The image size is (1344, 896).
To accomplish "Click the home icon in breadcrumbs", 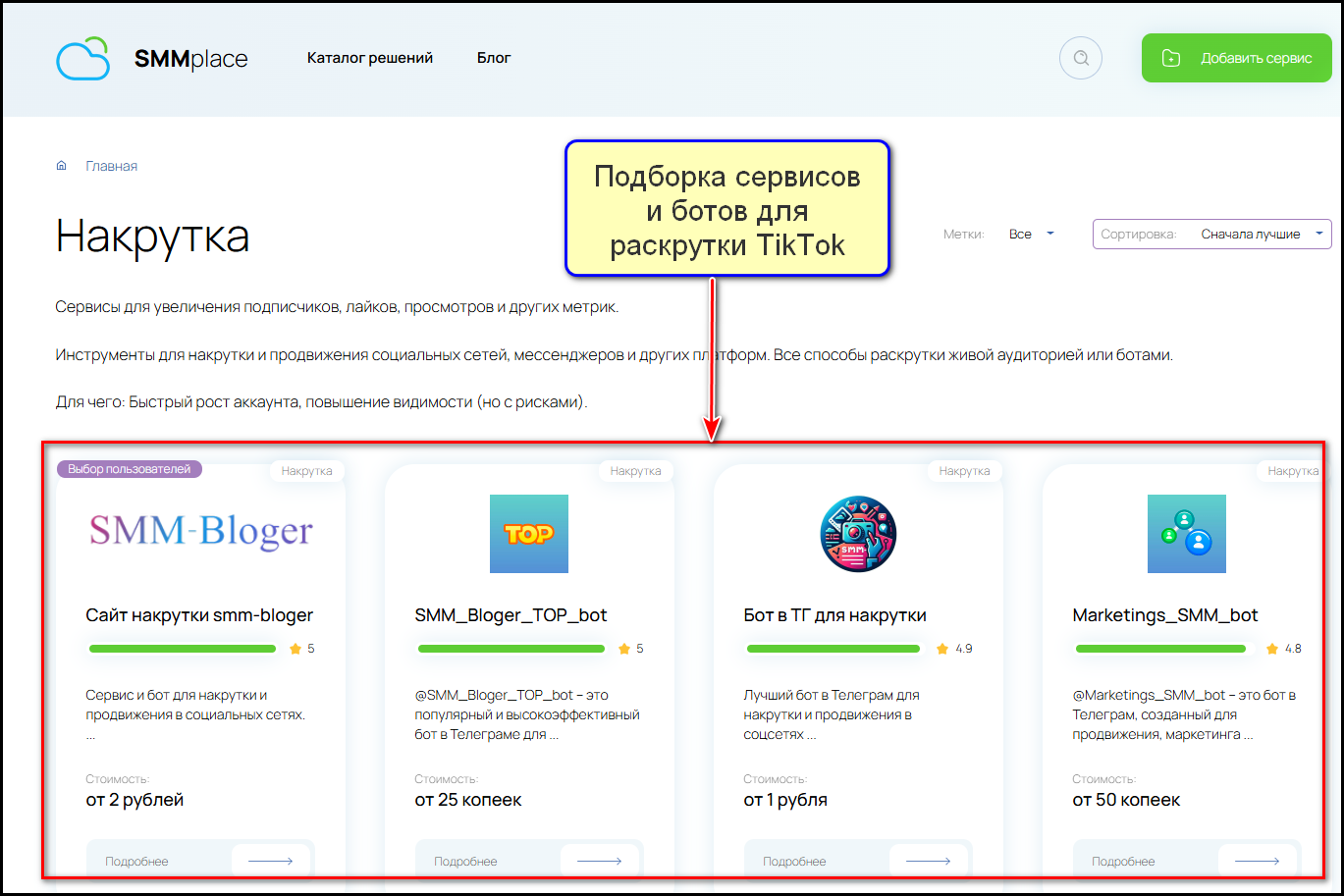I will pyautogui.click(x=62, y=166).
